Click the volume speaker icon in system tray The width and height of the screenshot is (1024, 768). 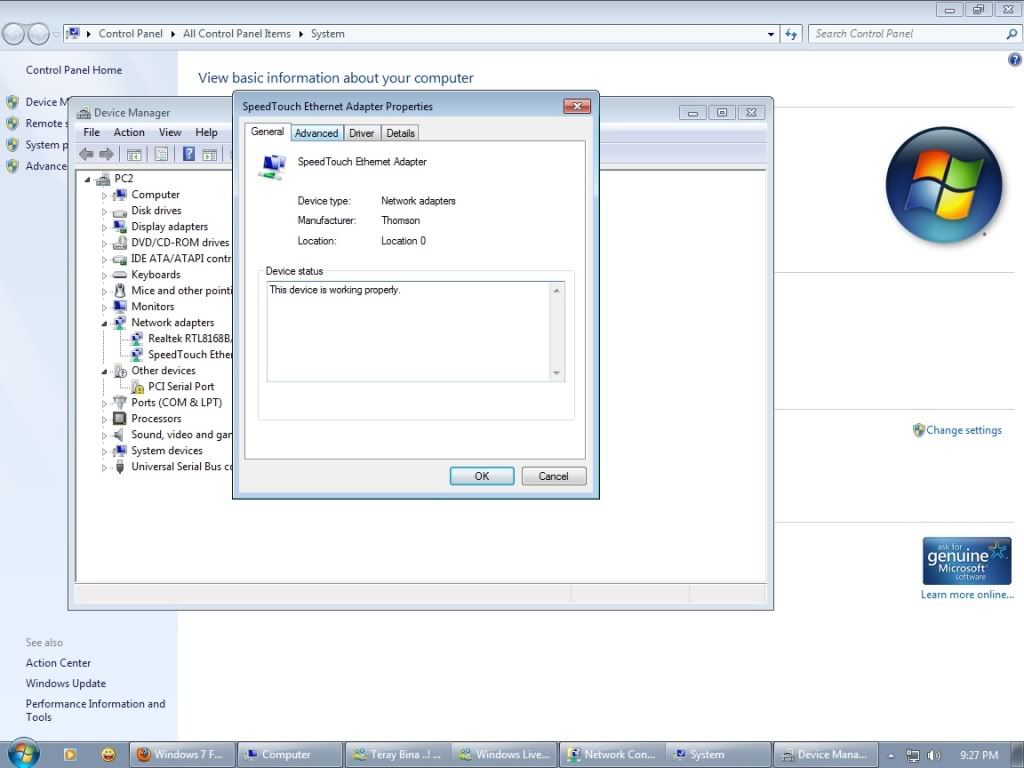point(934,756)
